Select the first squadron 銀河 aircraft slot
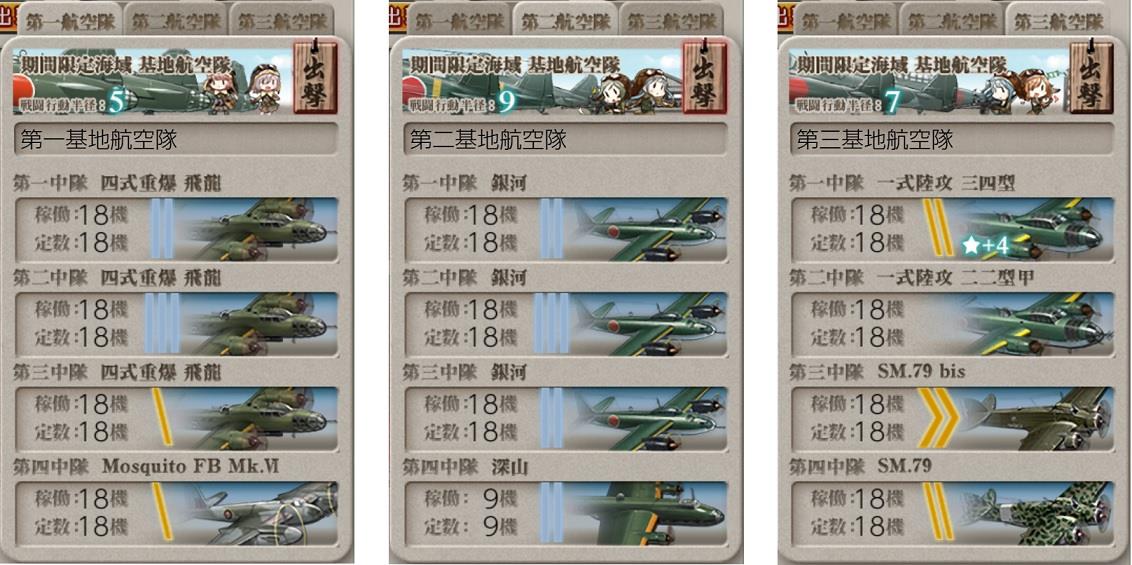 (x=566, y=229)
